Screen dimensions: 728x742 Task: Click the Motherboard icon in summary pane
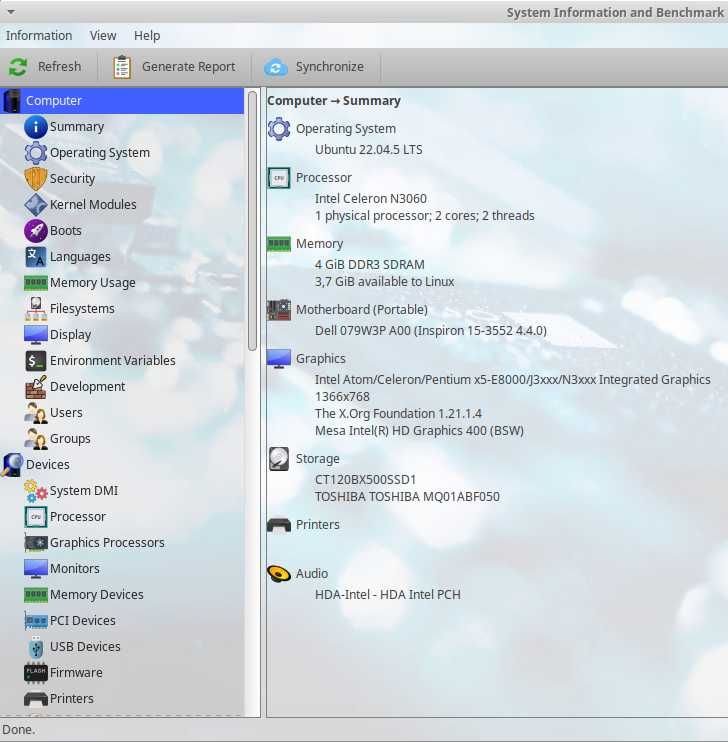point(279,310)
